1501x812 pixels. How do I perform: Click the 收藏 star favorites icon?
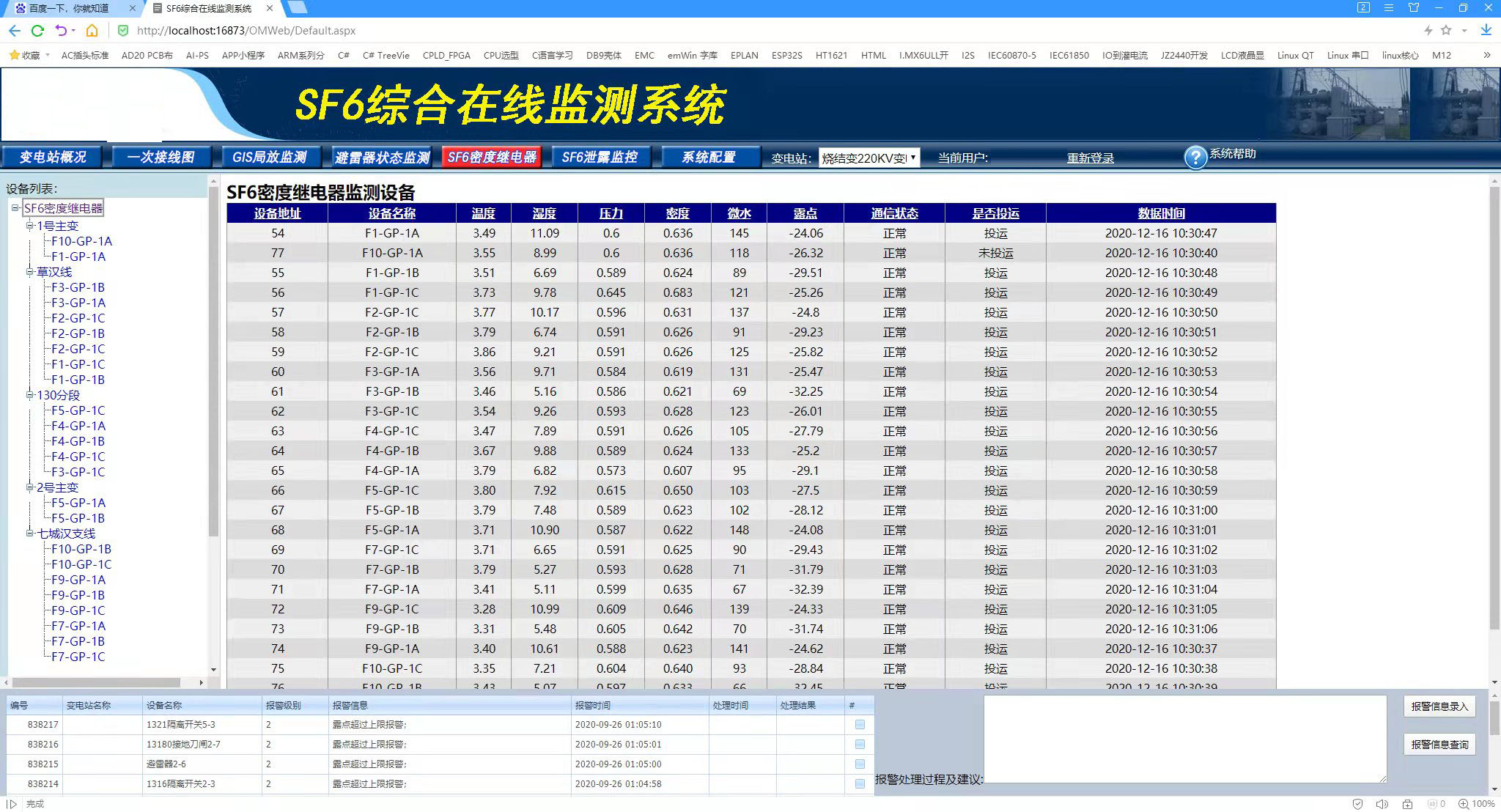pyautogui.click(x=14, y=55)
